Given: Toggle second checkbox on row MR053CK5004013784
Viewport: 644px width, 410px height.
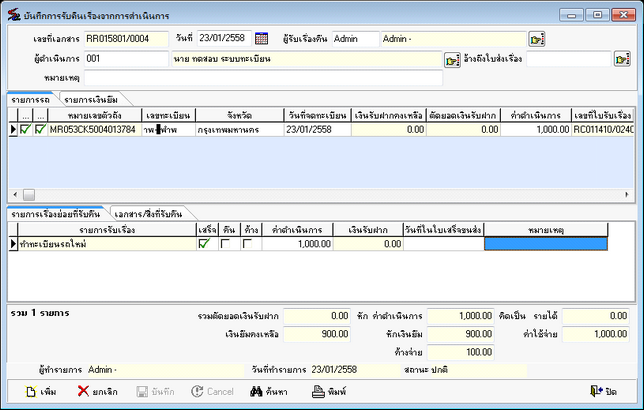Looking at the screenshot, I should click(40, 129).
